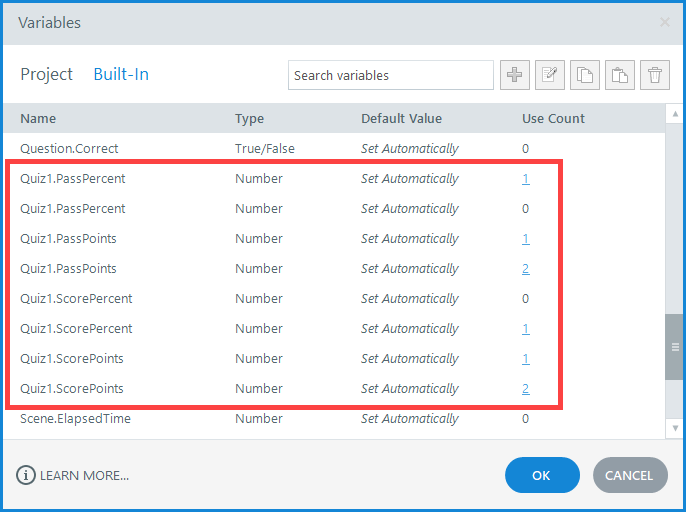
Task: Close the Variables dialog with X
Action: [665, 22]
